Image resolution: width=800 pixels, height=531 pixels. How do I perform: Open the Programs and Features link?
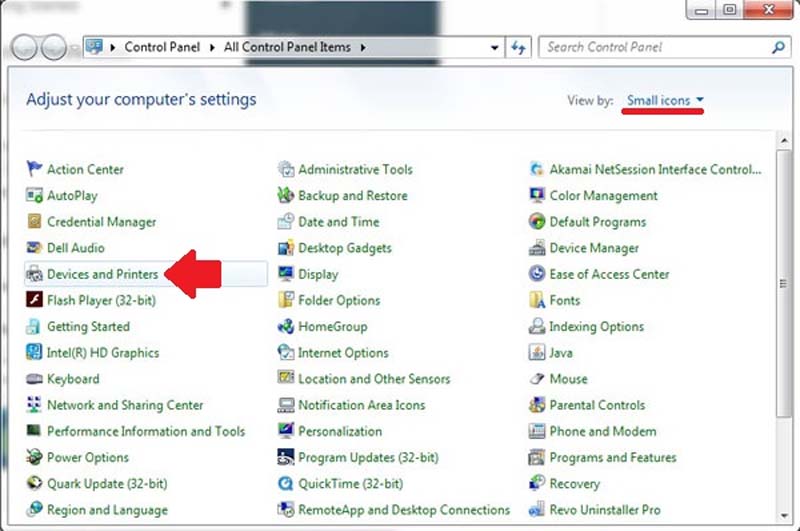(612, 458)
